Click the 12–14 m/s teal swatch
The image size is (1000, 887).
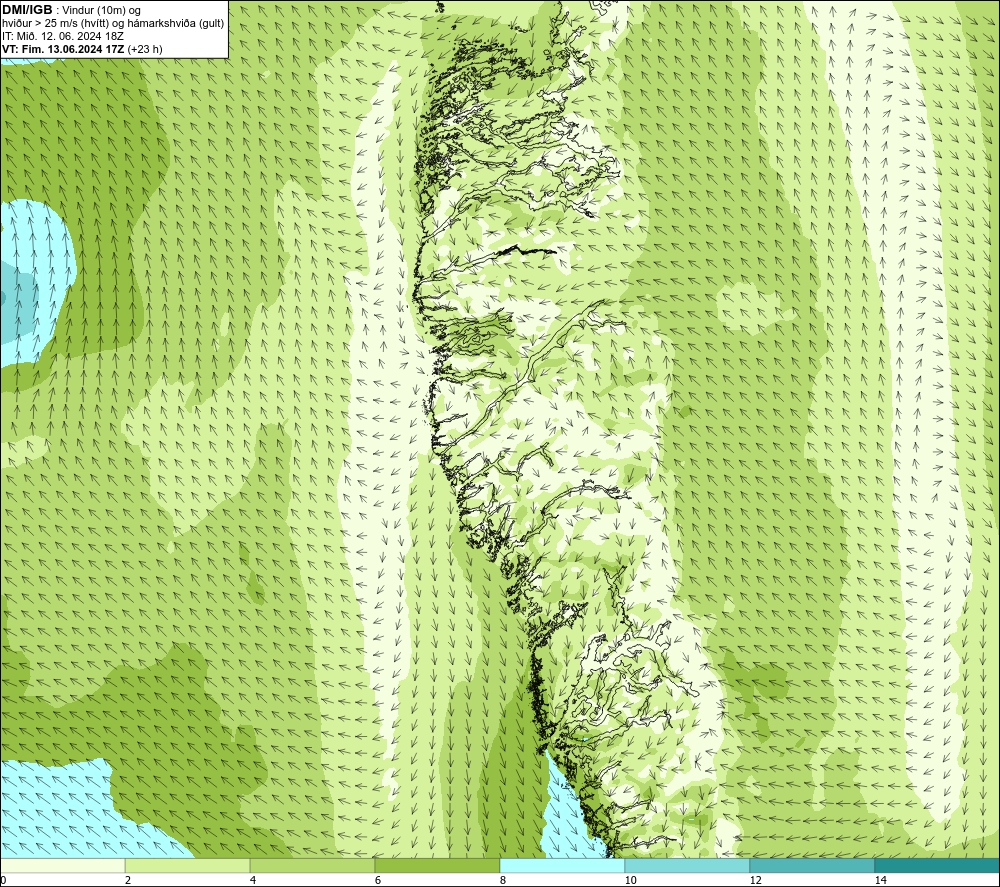pos(812,866)
